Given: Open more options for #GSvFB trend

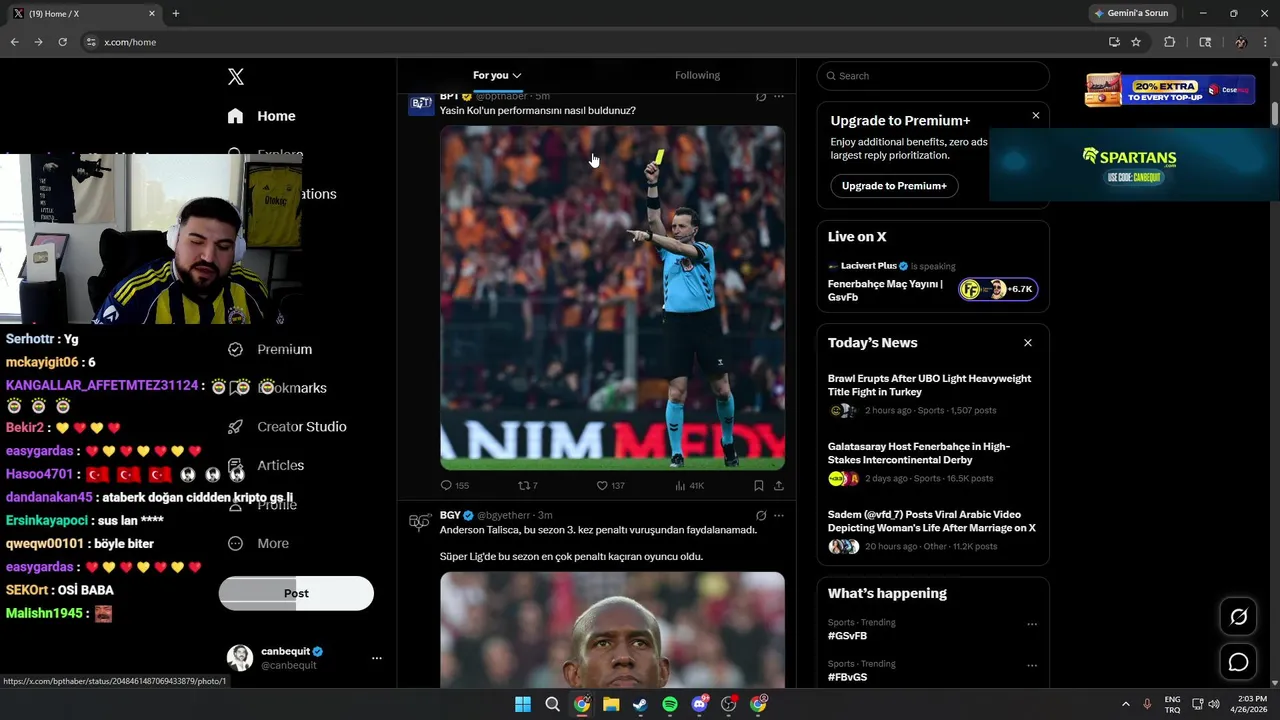Looking at the screenshot, I should point(1032,624).
